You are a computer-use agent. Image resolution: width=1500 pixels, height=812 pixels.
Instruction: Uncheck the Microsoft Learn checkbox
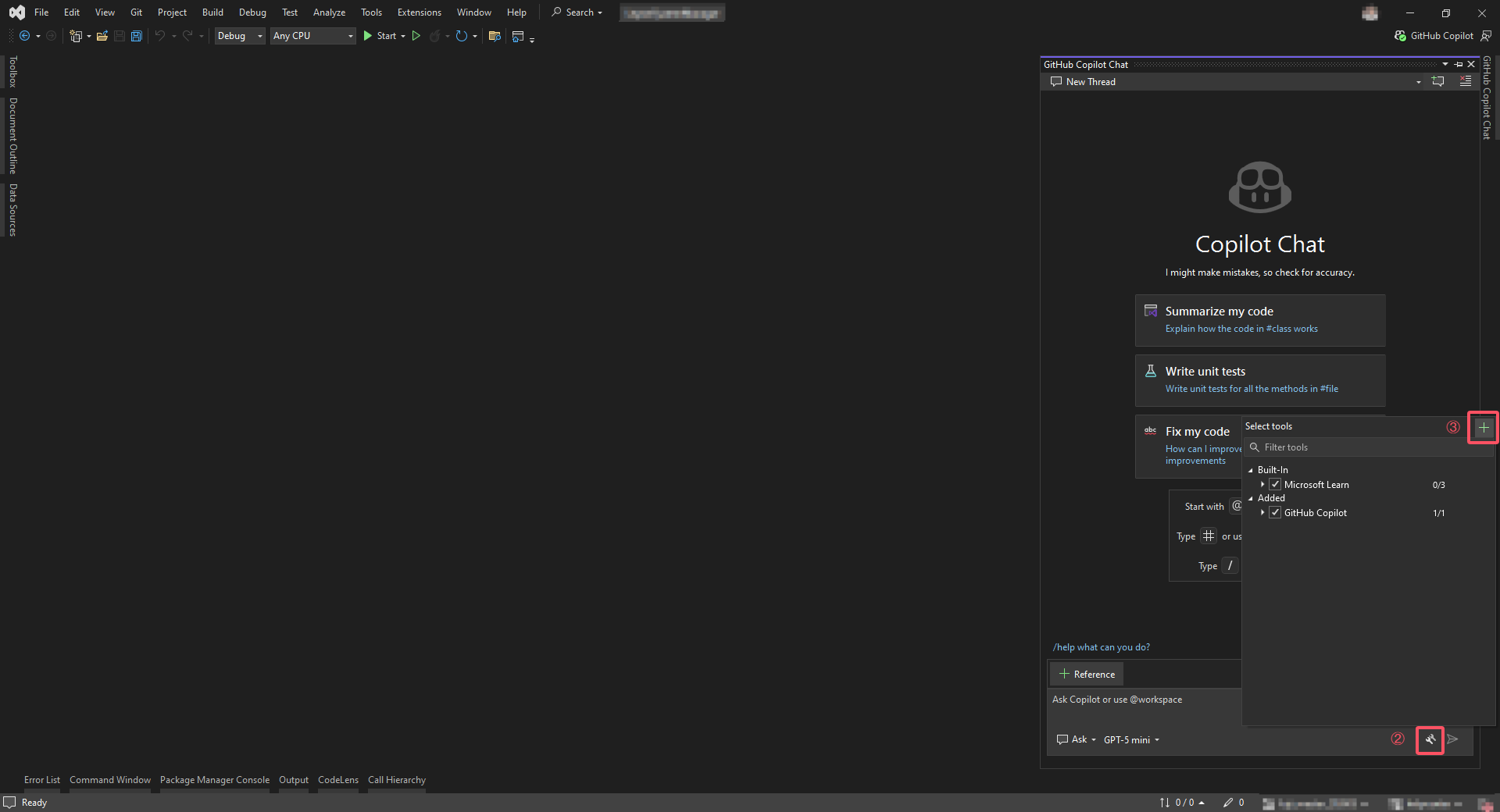point(1275,485)
